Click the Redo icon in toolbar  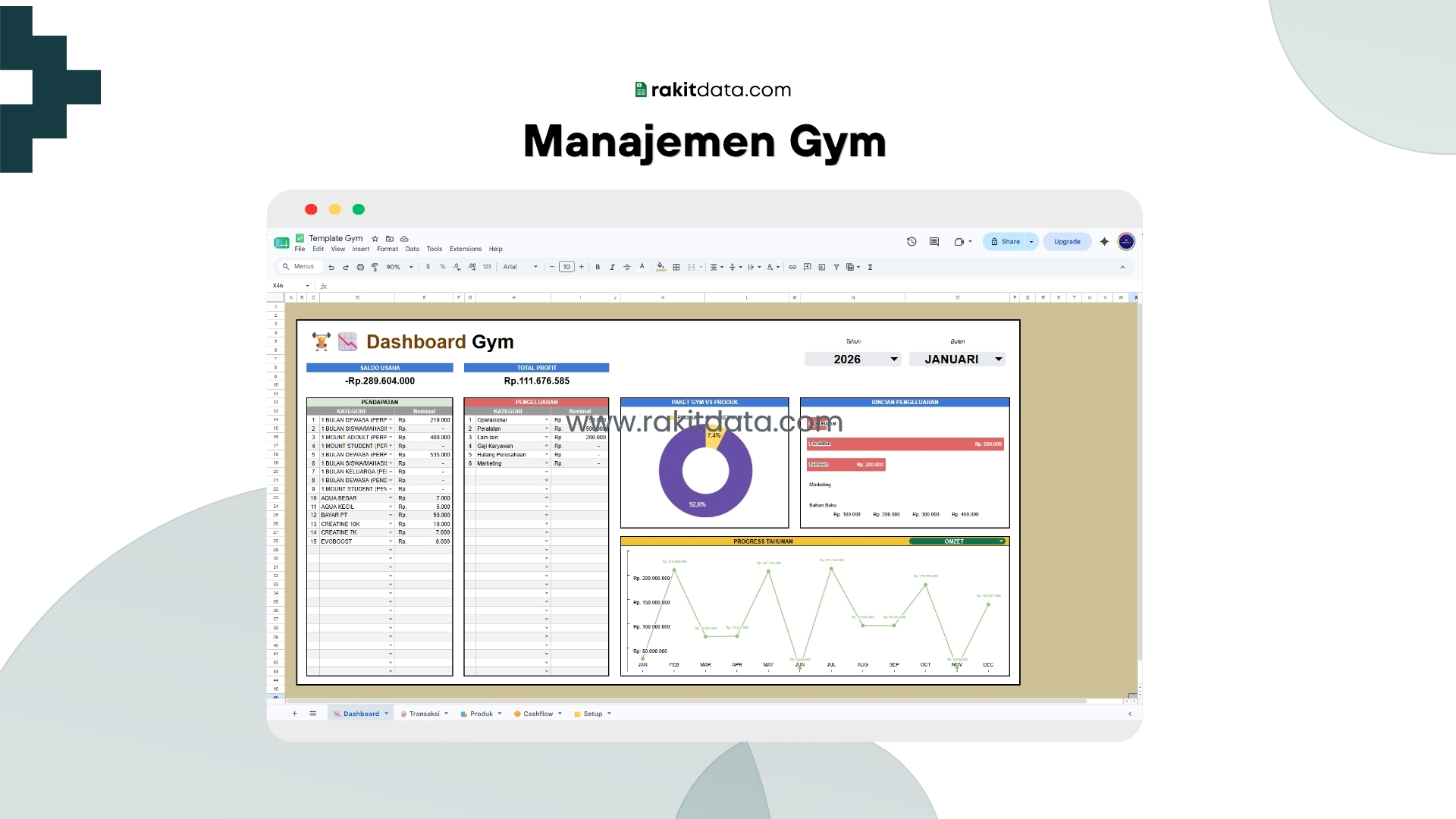346,267
